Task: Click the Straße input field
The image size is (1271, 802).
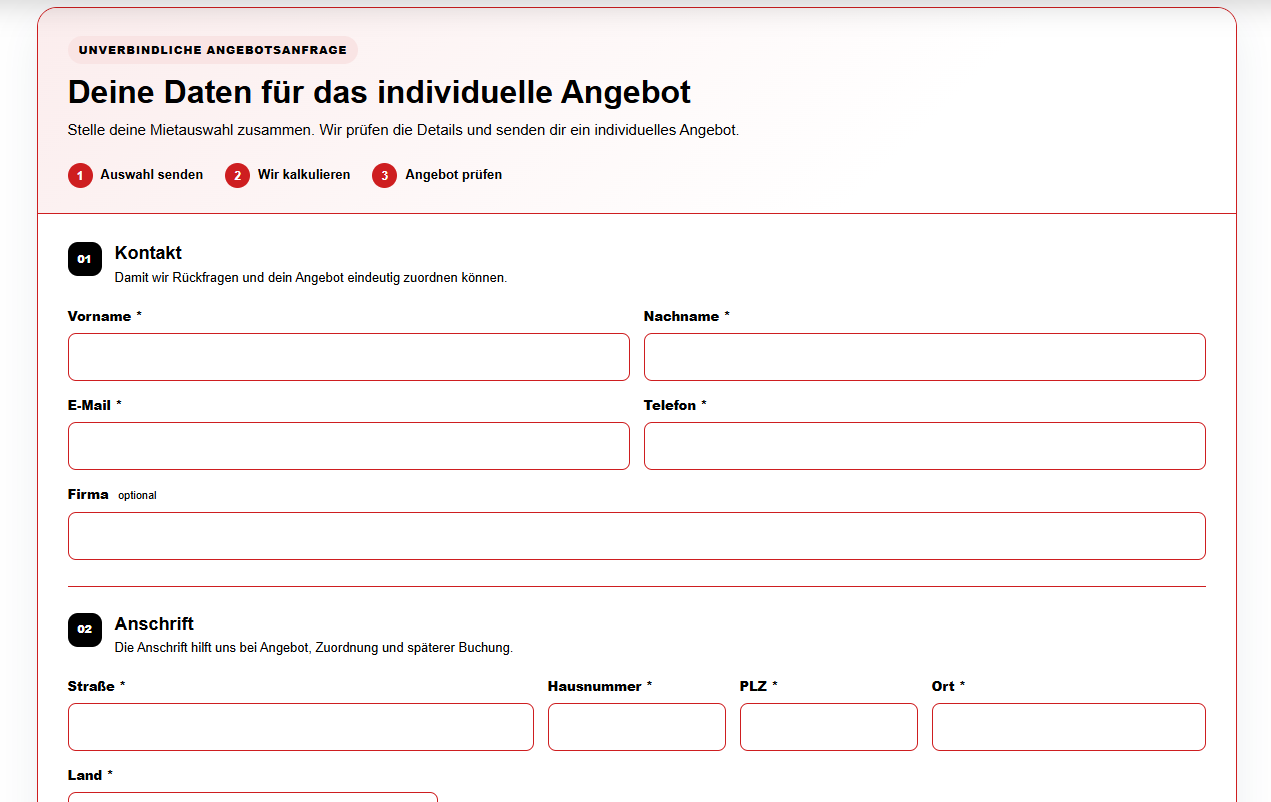Action: (301, 727)
